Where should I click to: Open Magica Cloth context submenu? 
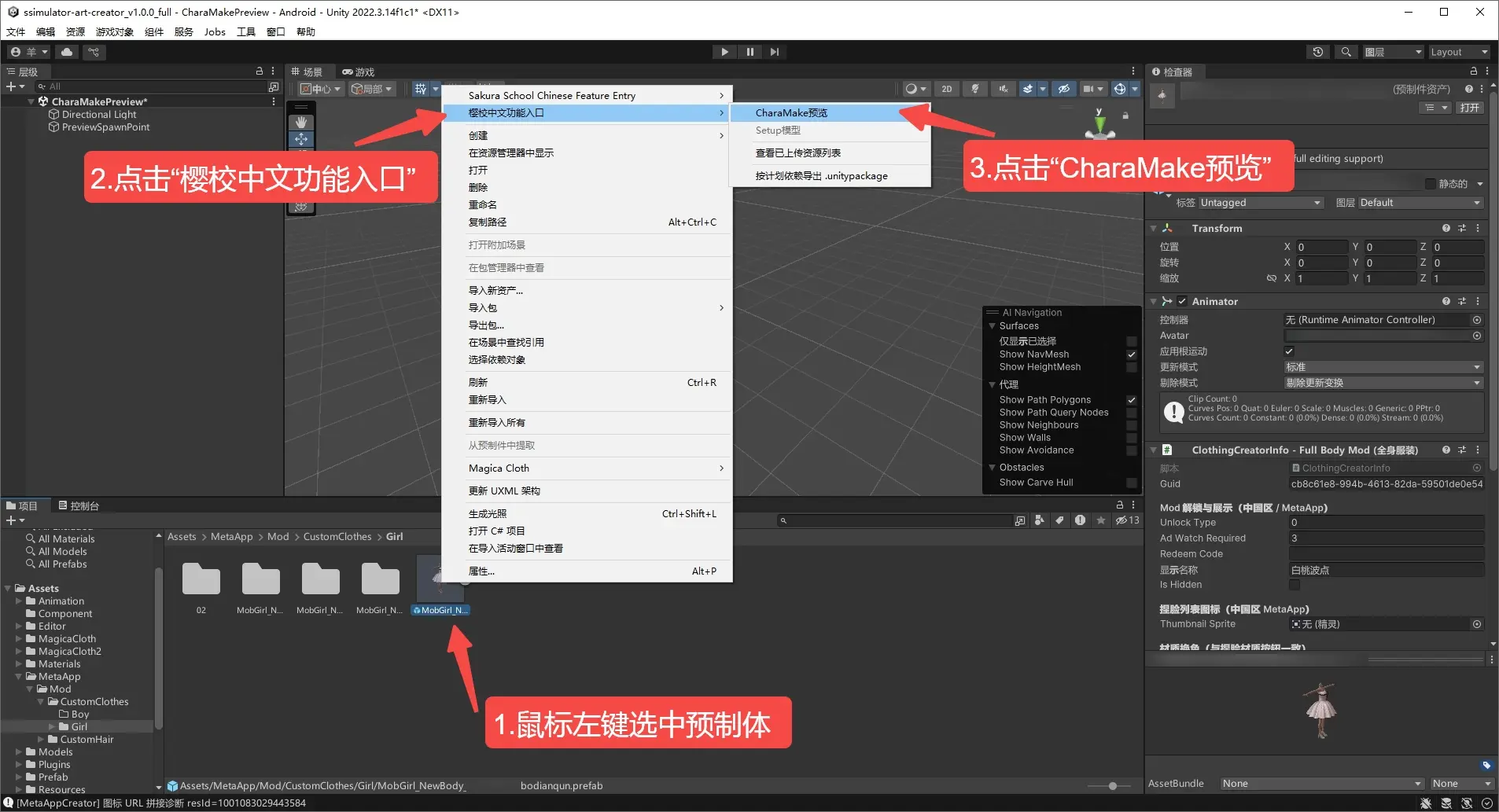pyautogui.click(x=587, y=468)
